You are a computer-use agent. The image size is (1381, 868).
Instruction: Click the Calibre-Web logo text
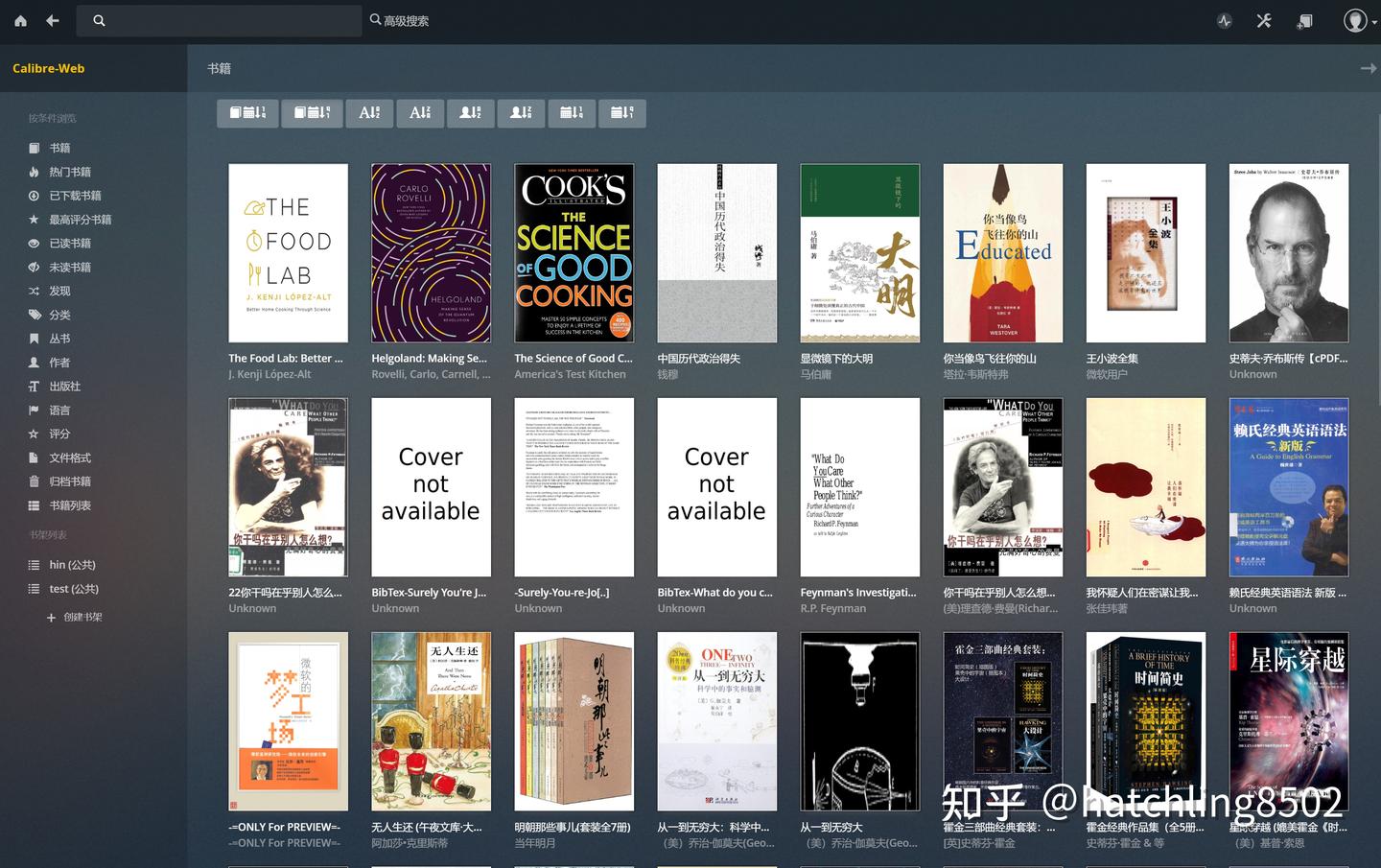coord(48,68)
